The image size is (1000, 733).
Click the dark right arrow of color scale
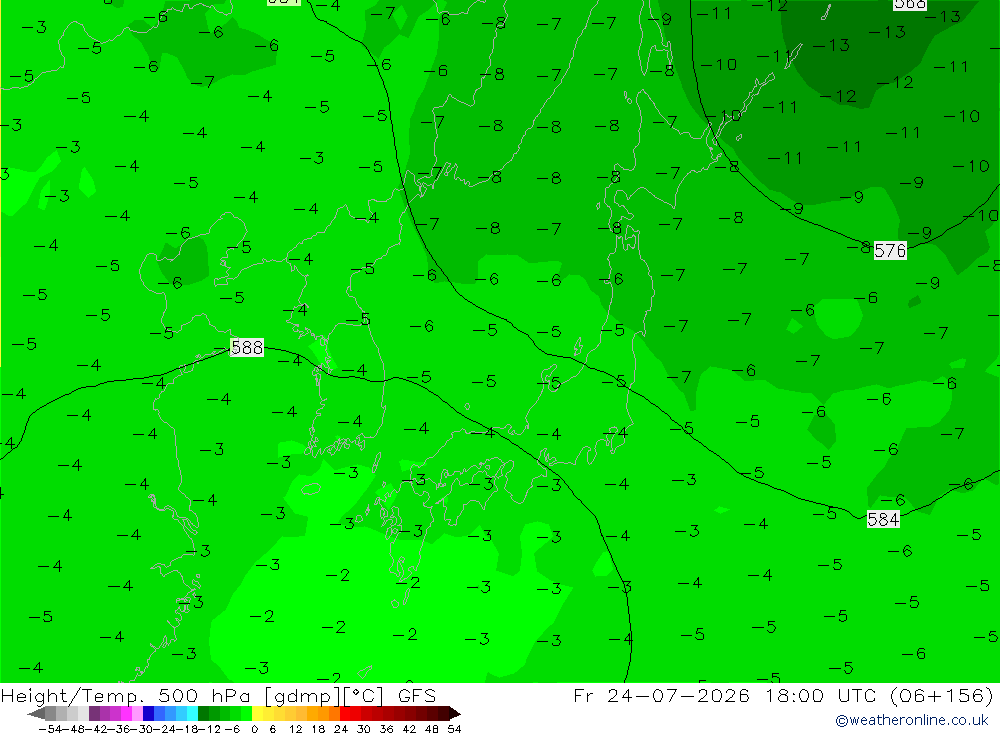click(x=453, y=713)
